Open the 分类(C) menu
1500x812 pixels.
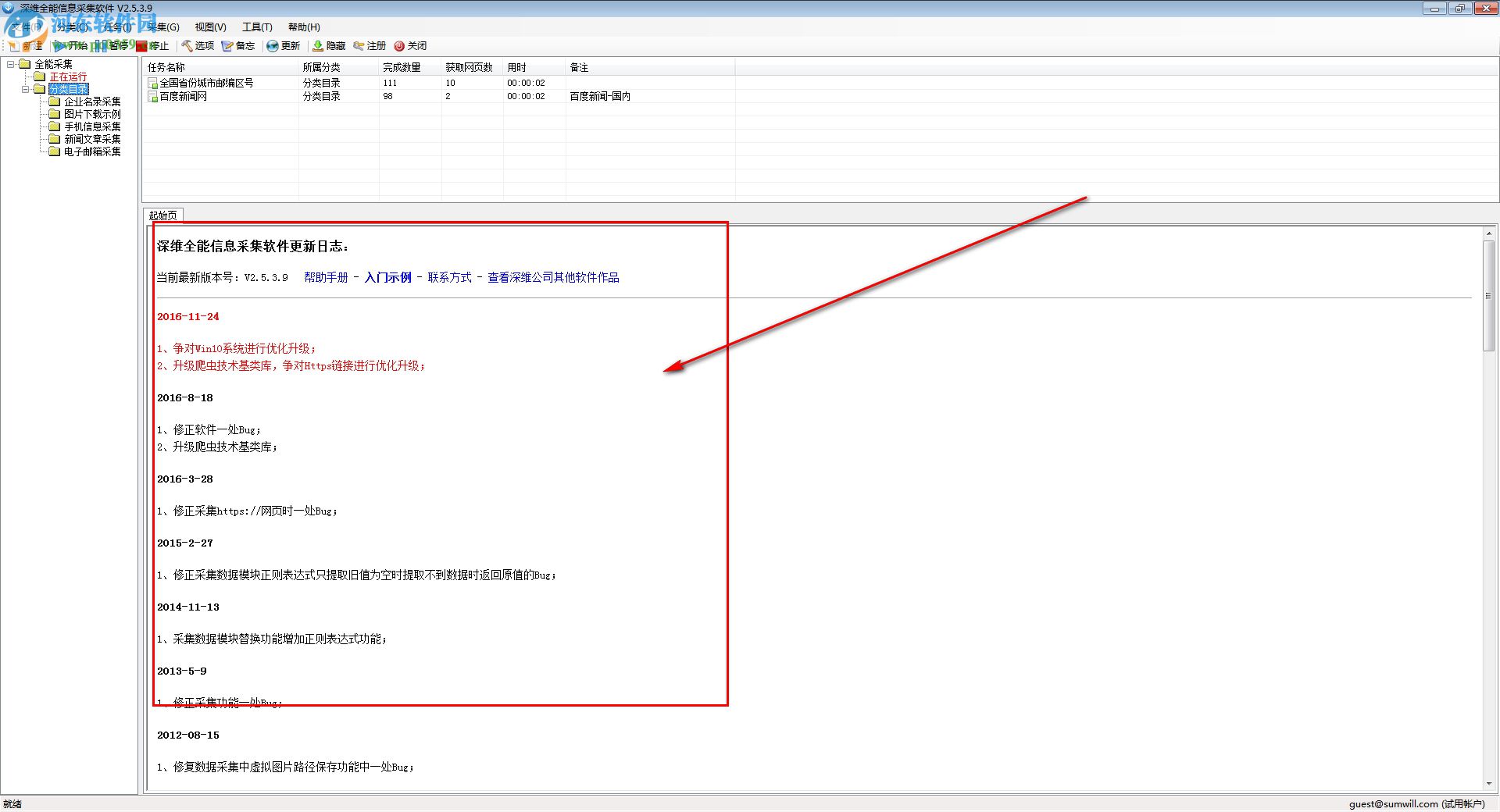(x=72, y=27)
